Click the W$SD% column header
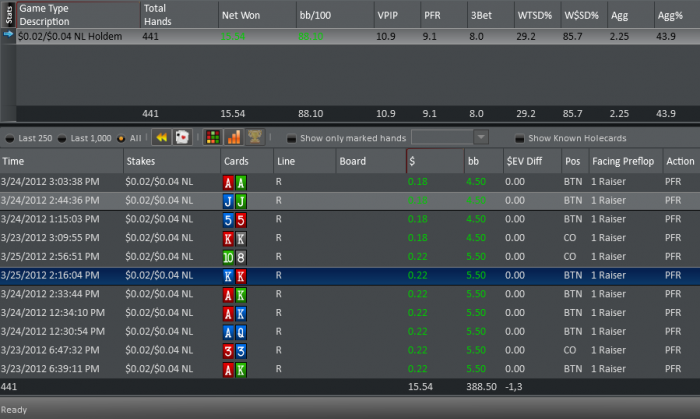The width and height of the screenshot is (700, 419). 584,15
